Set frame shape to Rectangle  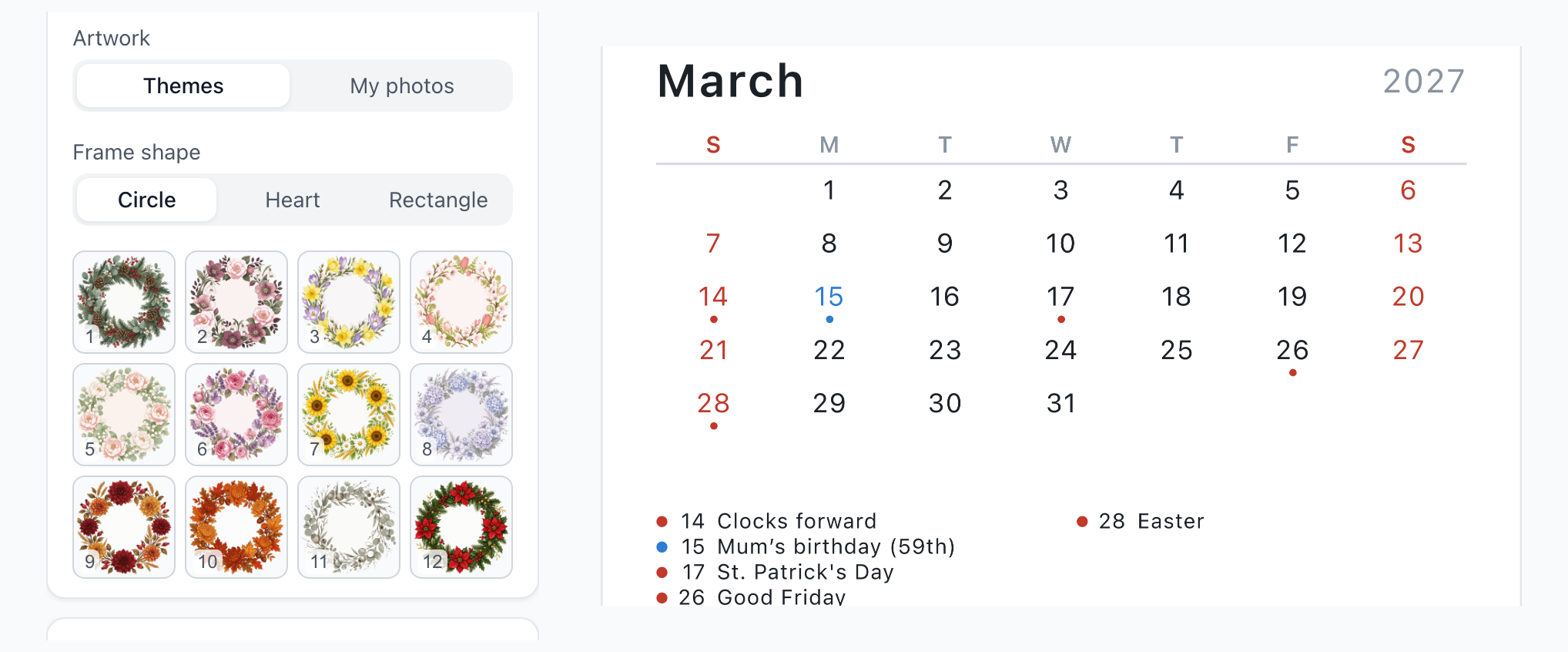click(438, 200)
